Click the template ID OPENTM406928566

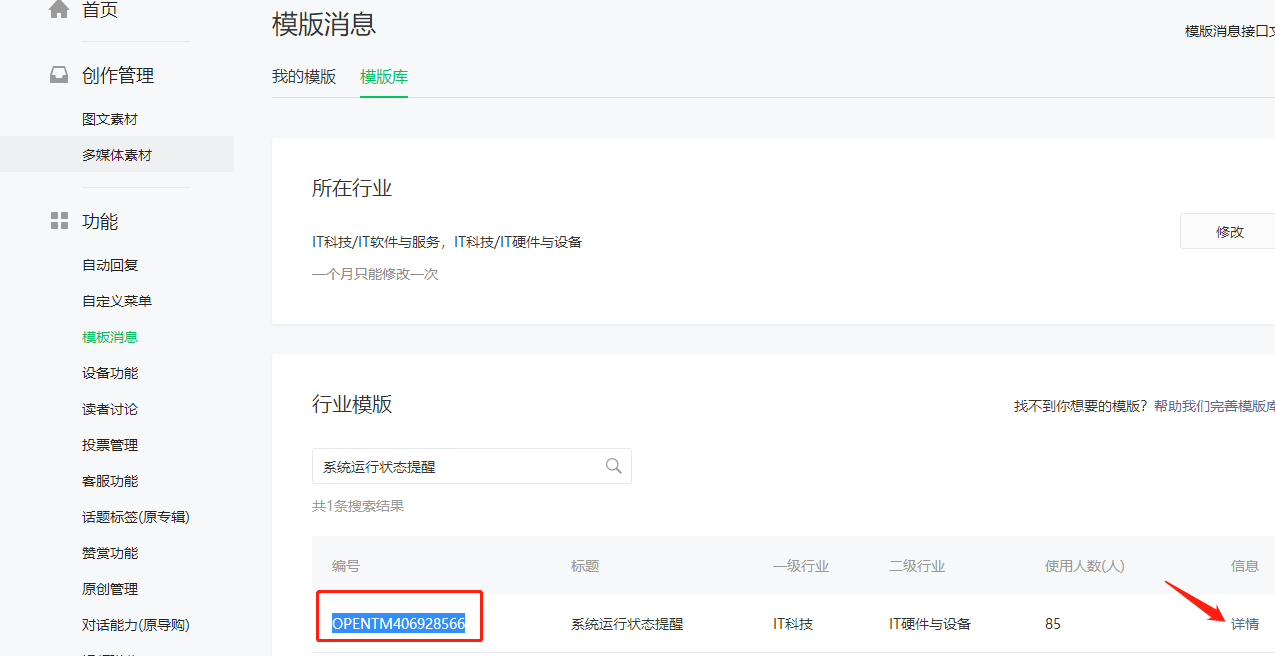click(398, 624)
